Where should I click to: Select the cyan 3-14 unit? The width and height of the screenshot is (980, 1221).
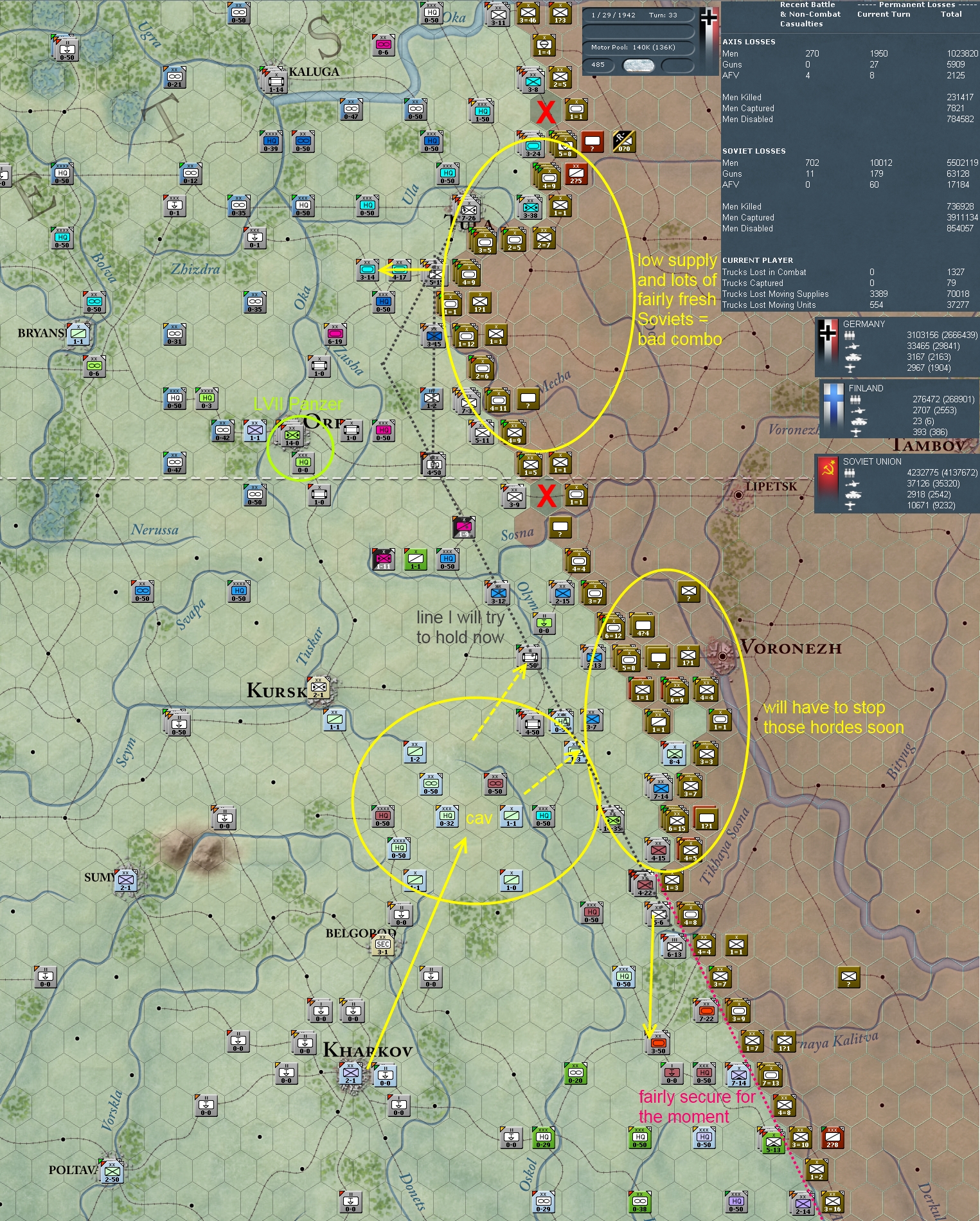368,270
